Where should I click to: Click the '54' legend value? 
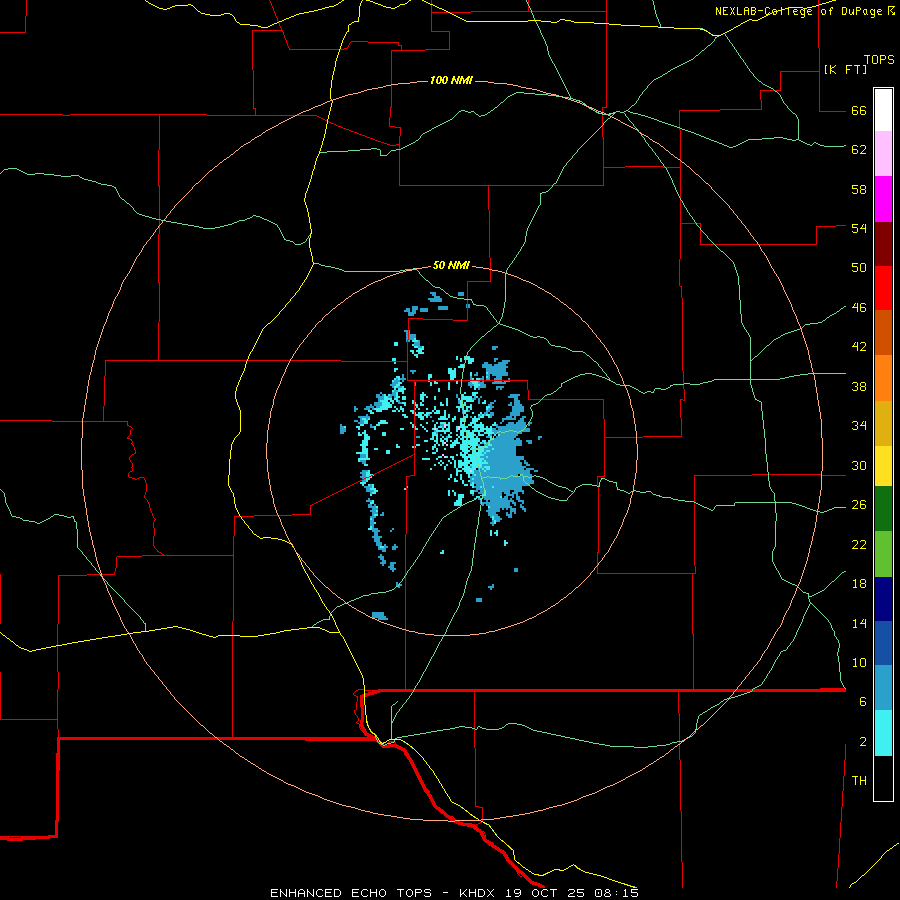tap(859, 228)
